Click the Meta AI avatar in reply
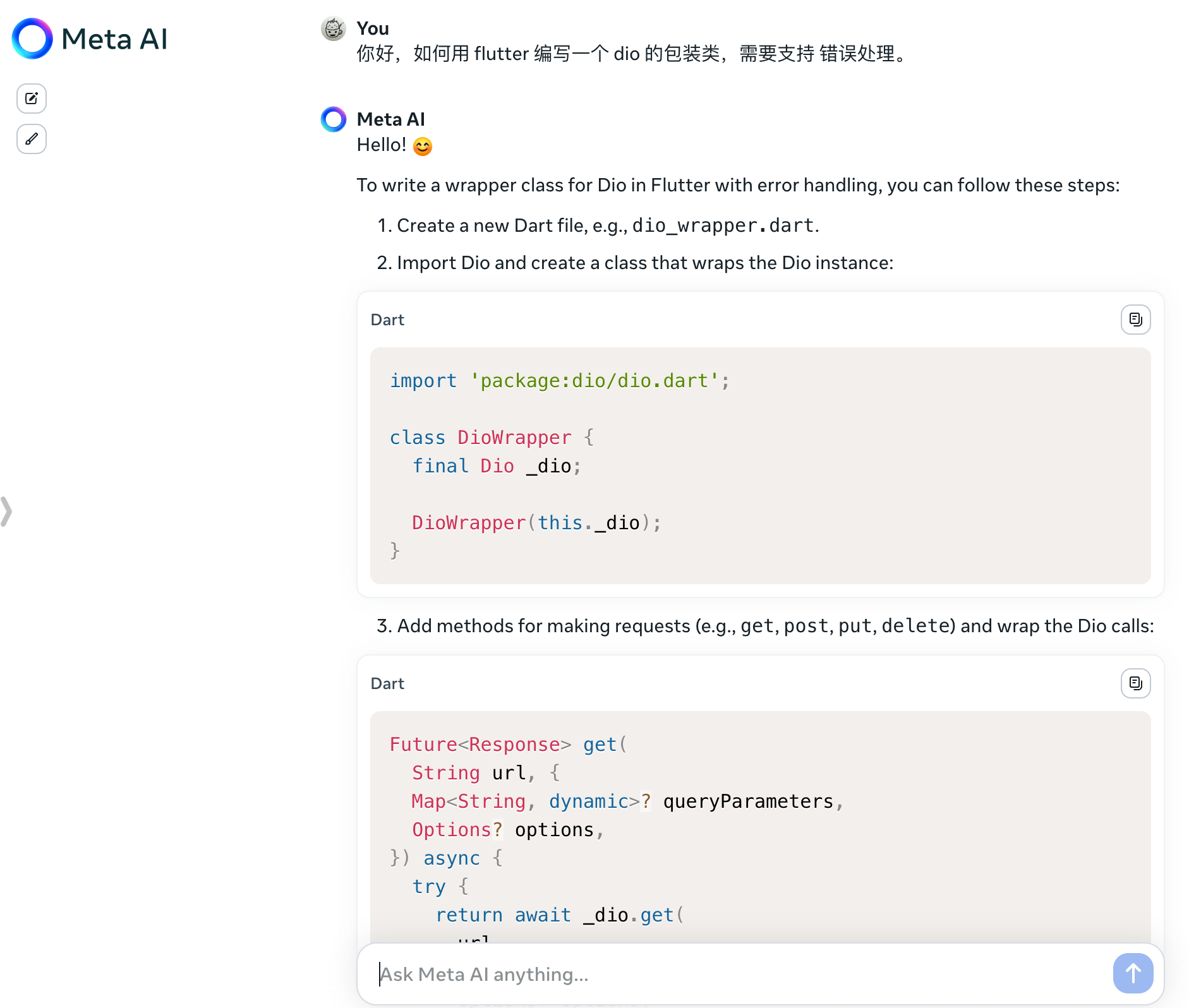This screenshot has width=1189, height=1008. tap(334, 119)
